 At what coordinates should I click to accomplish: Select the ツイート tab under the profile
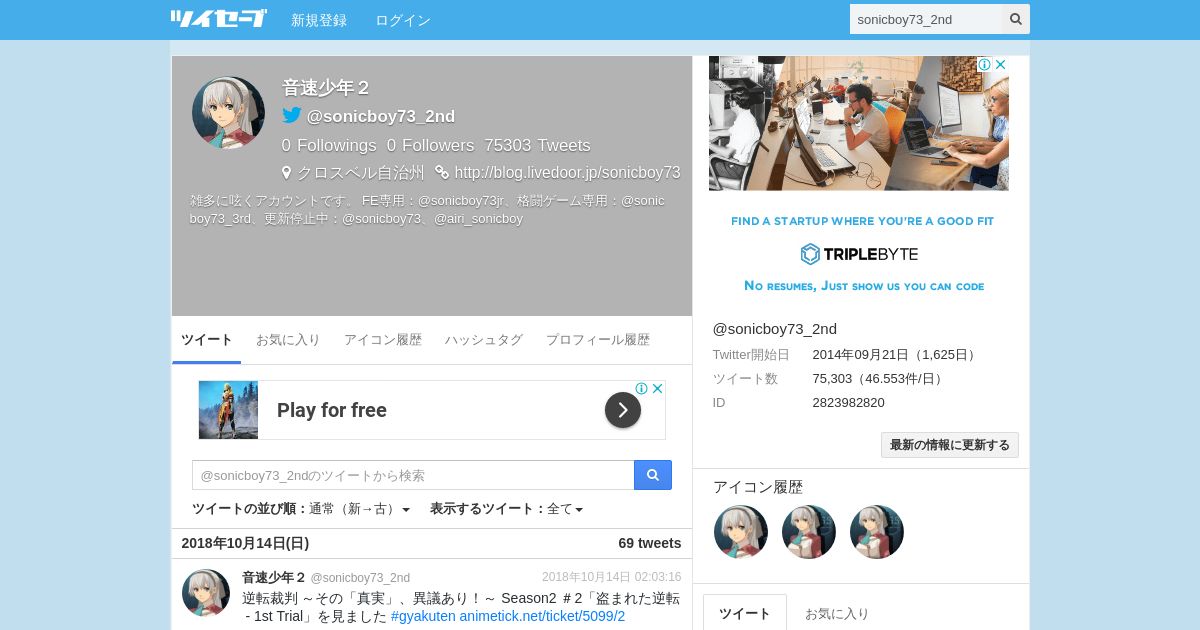coord(207,340)
